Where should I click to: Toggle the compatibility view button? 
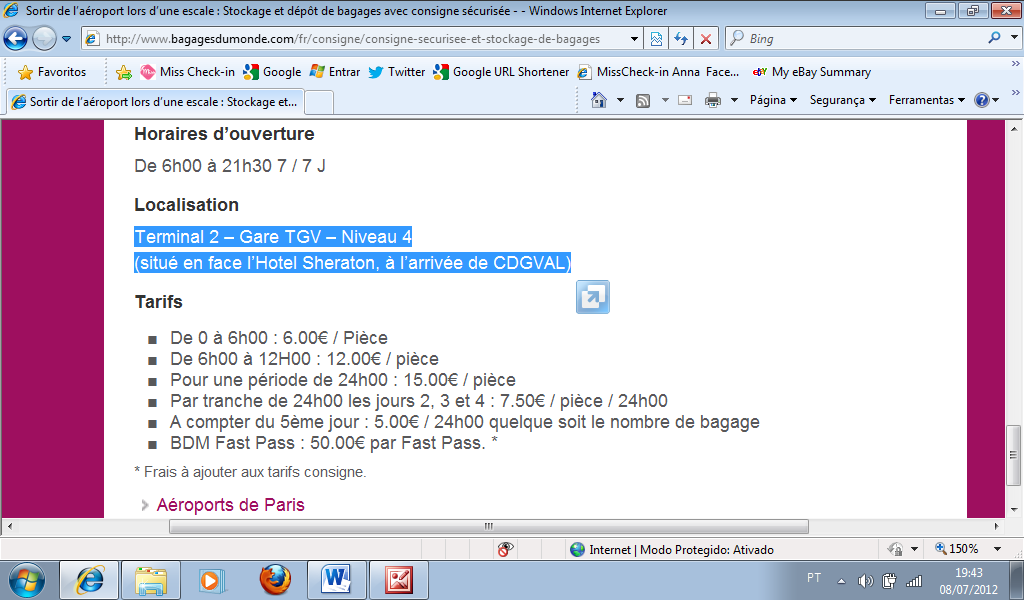point(656,39)
